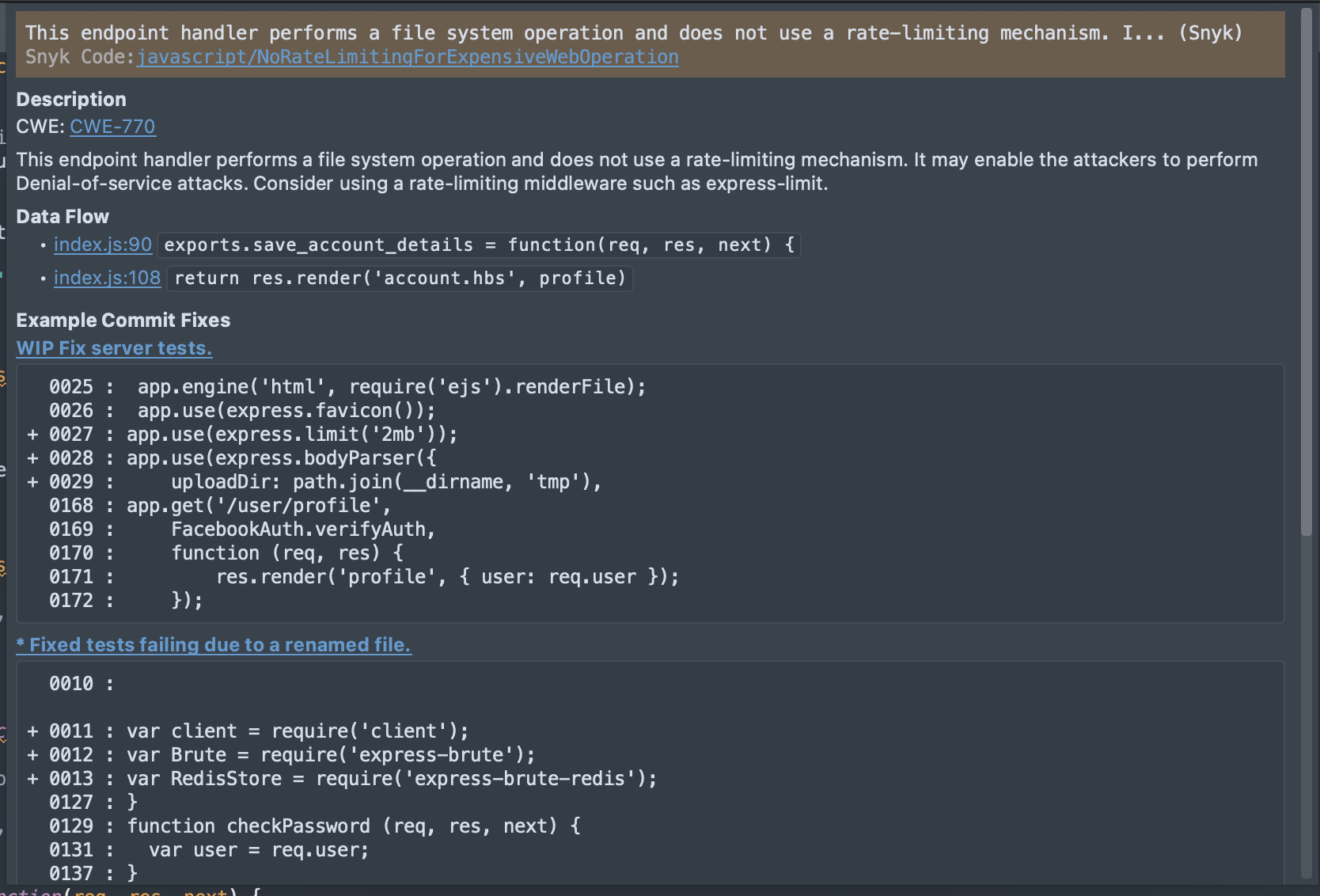The width and height of the screenshot is (1320, 896).
Task: Click the 'Example Commit Fixes' heading
Action: [x=123, y=321]
